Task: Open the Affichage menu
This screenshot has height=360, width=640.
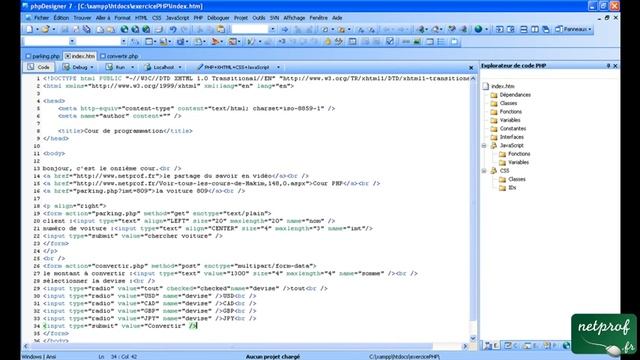Action: (294, 18)
